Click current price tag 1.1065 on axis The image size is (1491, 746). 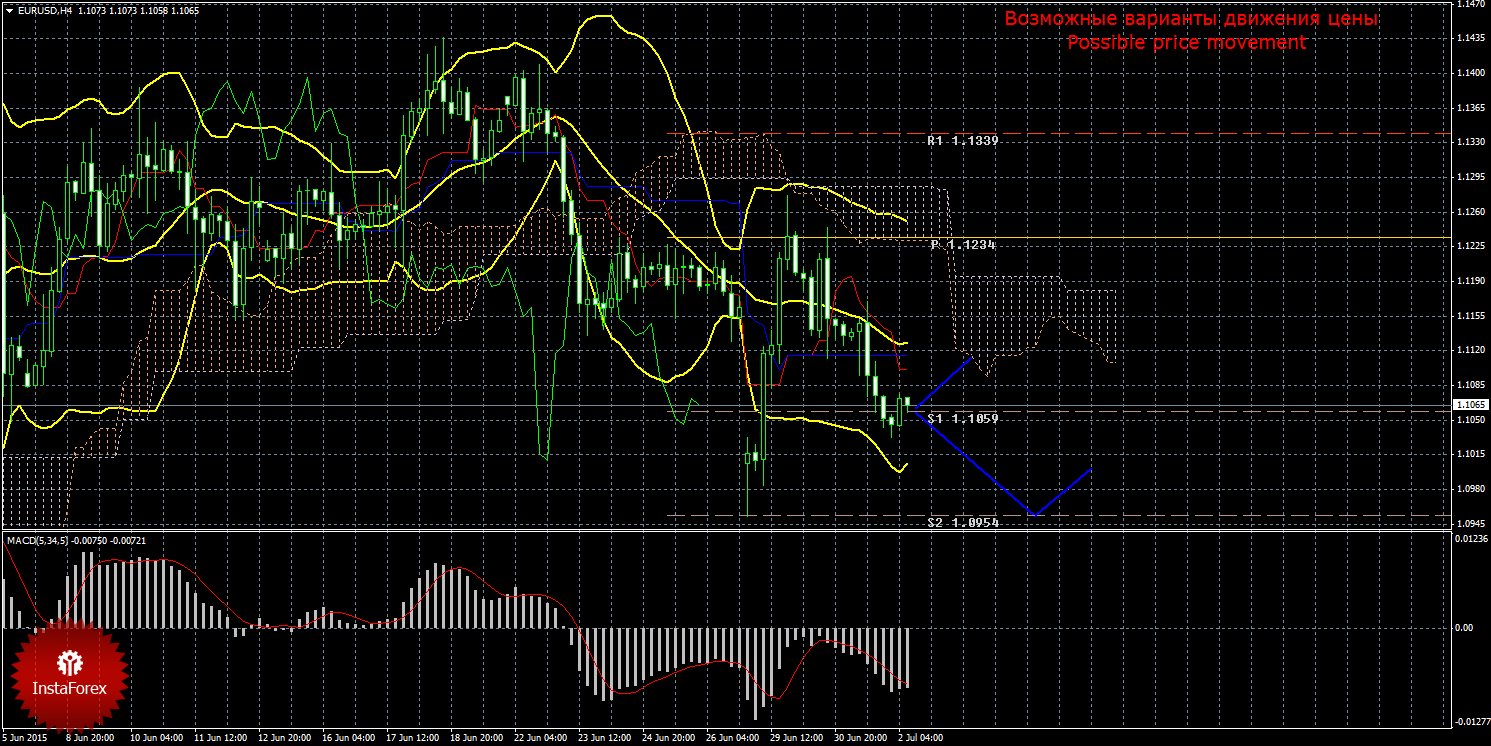[1469, 405]
